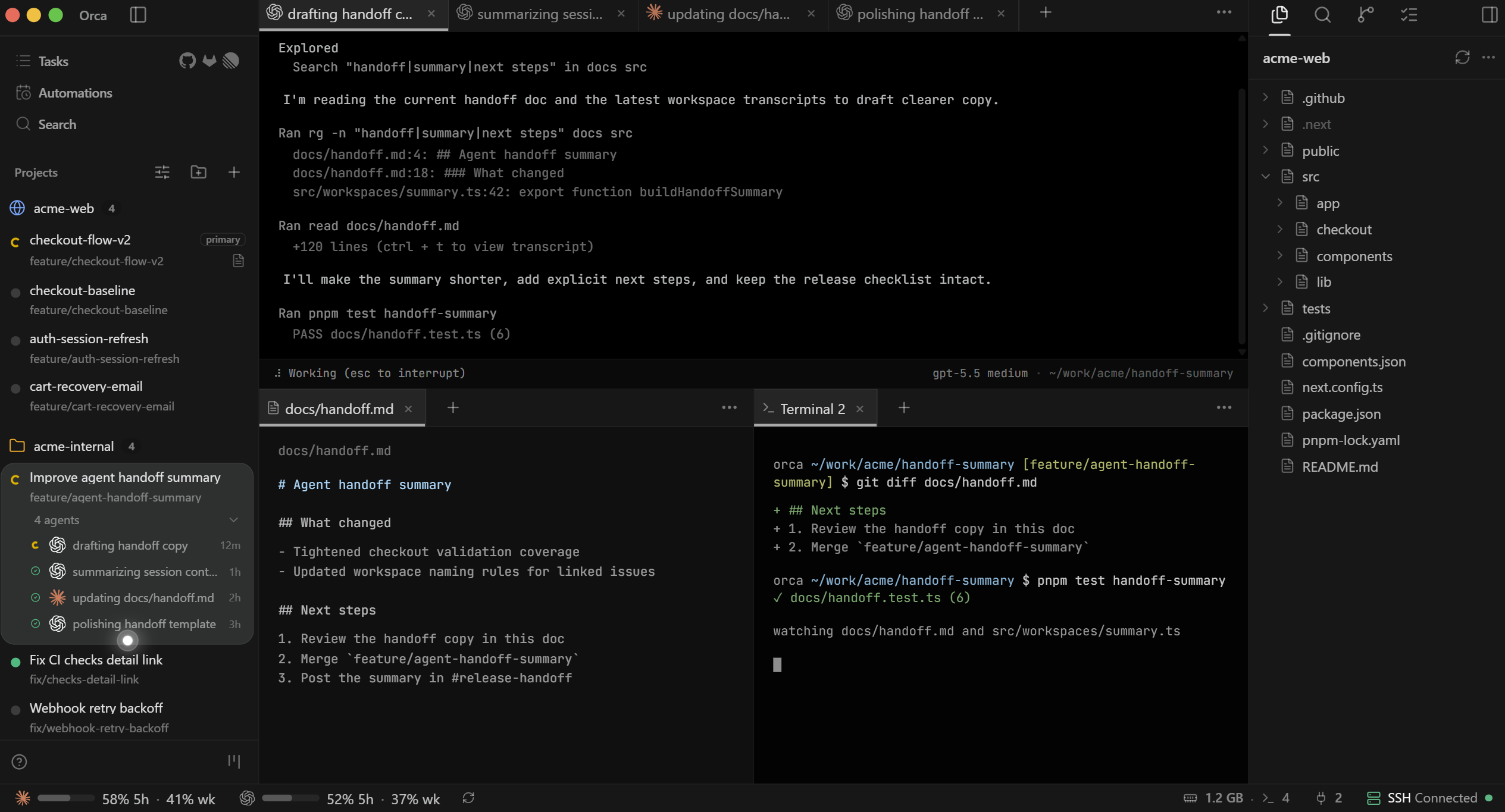Image resolution: width=1505 pixels, height=812 pixels.
Task: Open the help question mark icon
Action: pyautogui.click(x=19, y=762)
